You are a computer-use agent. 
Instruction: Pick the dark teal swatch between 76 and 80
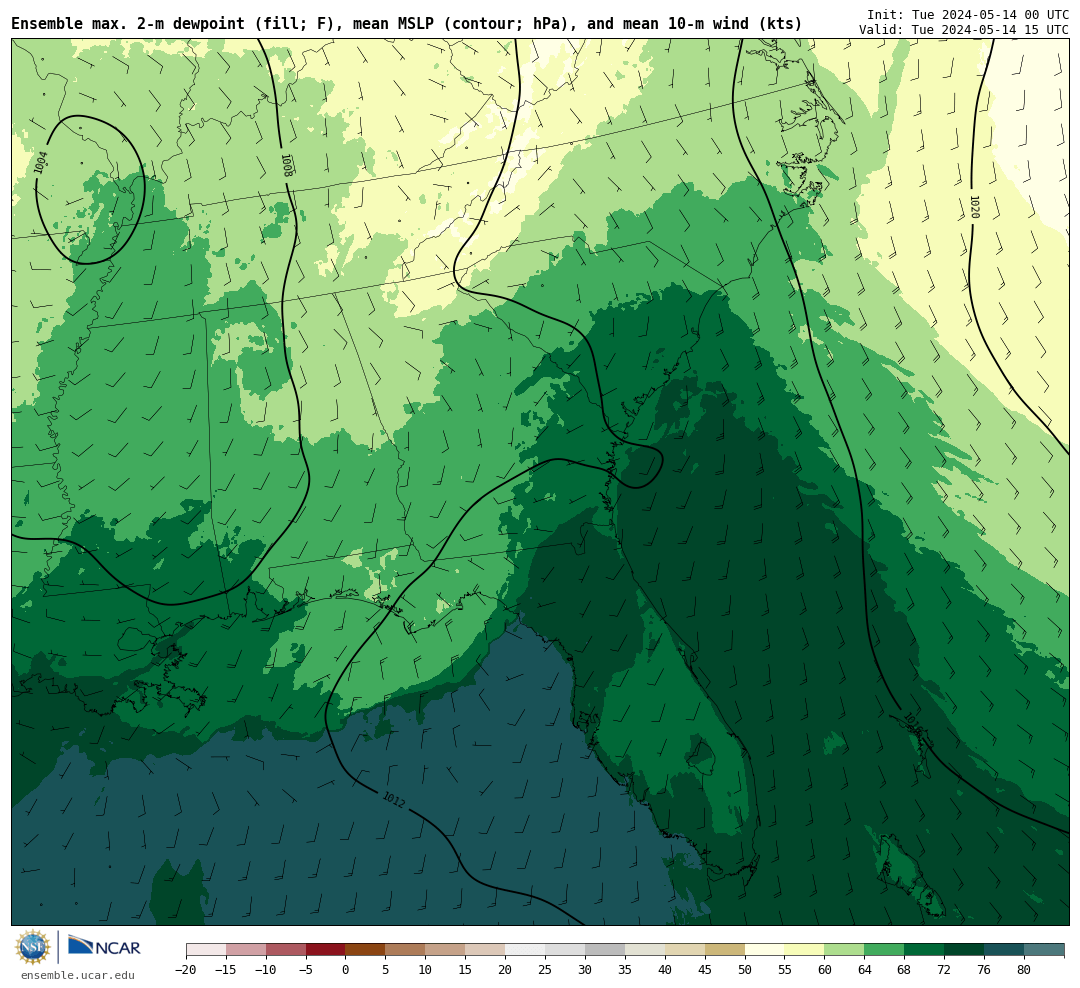(x=1005, y=950)
